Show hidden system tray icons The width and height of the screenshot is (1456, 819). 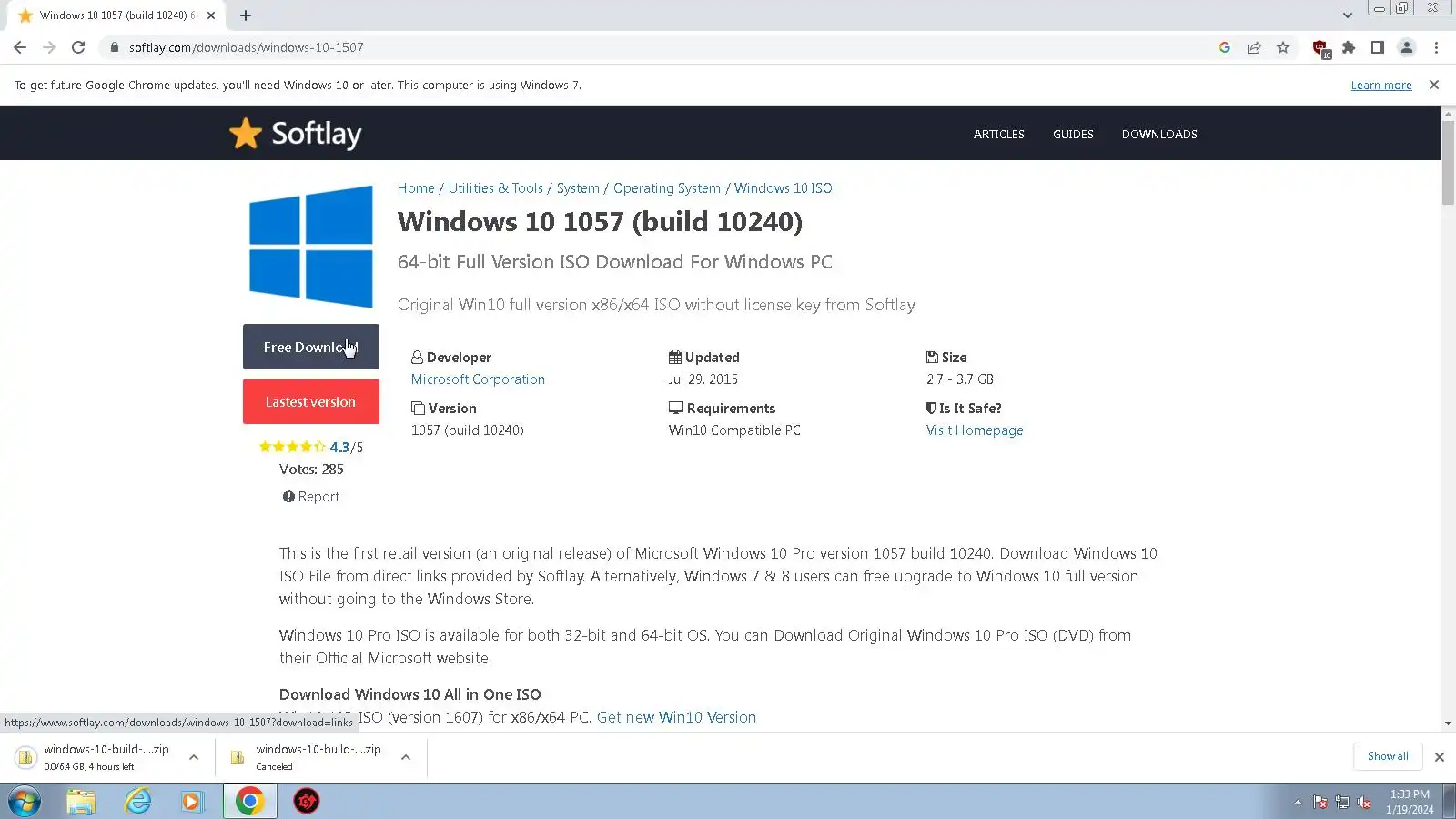pyautogui.click(x=1298, y=802)
